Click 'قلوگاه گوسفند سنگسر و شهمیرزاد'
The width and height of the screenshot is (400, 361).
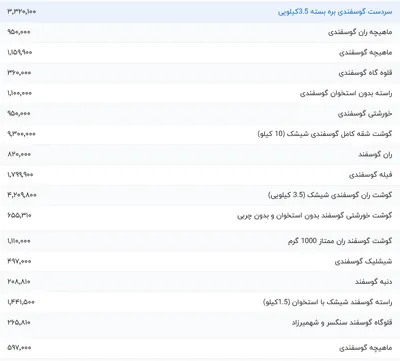tap(342, 323)
